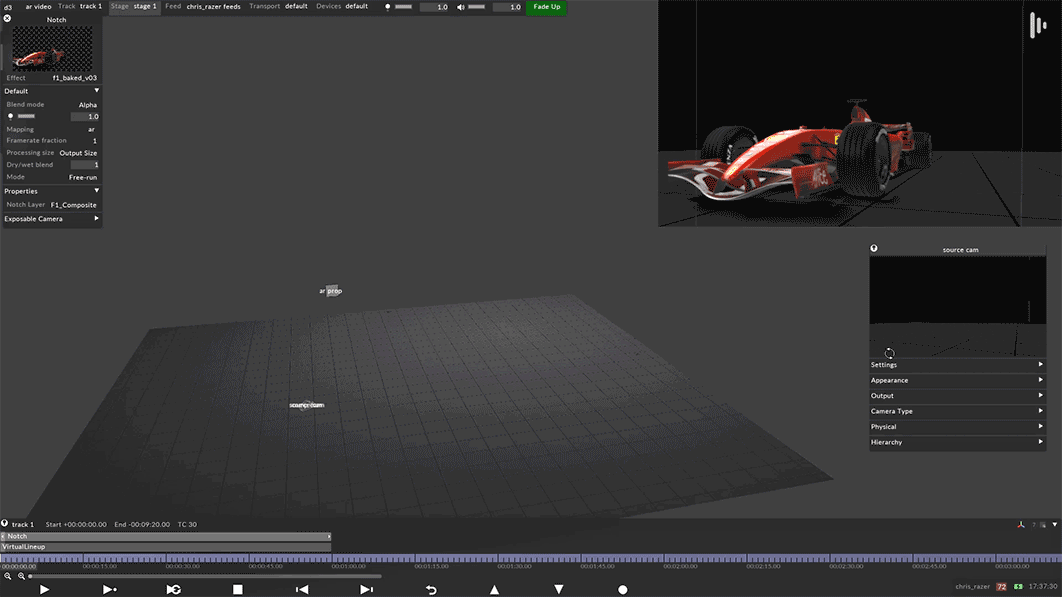The image size is (1062, 597).
Task: Expand the Physical section of source cam
Action: pos(957,427)
